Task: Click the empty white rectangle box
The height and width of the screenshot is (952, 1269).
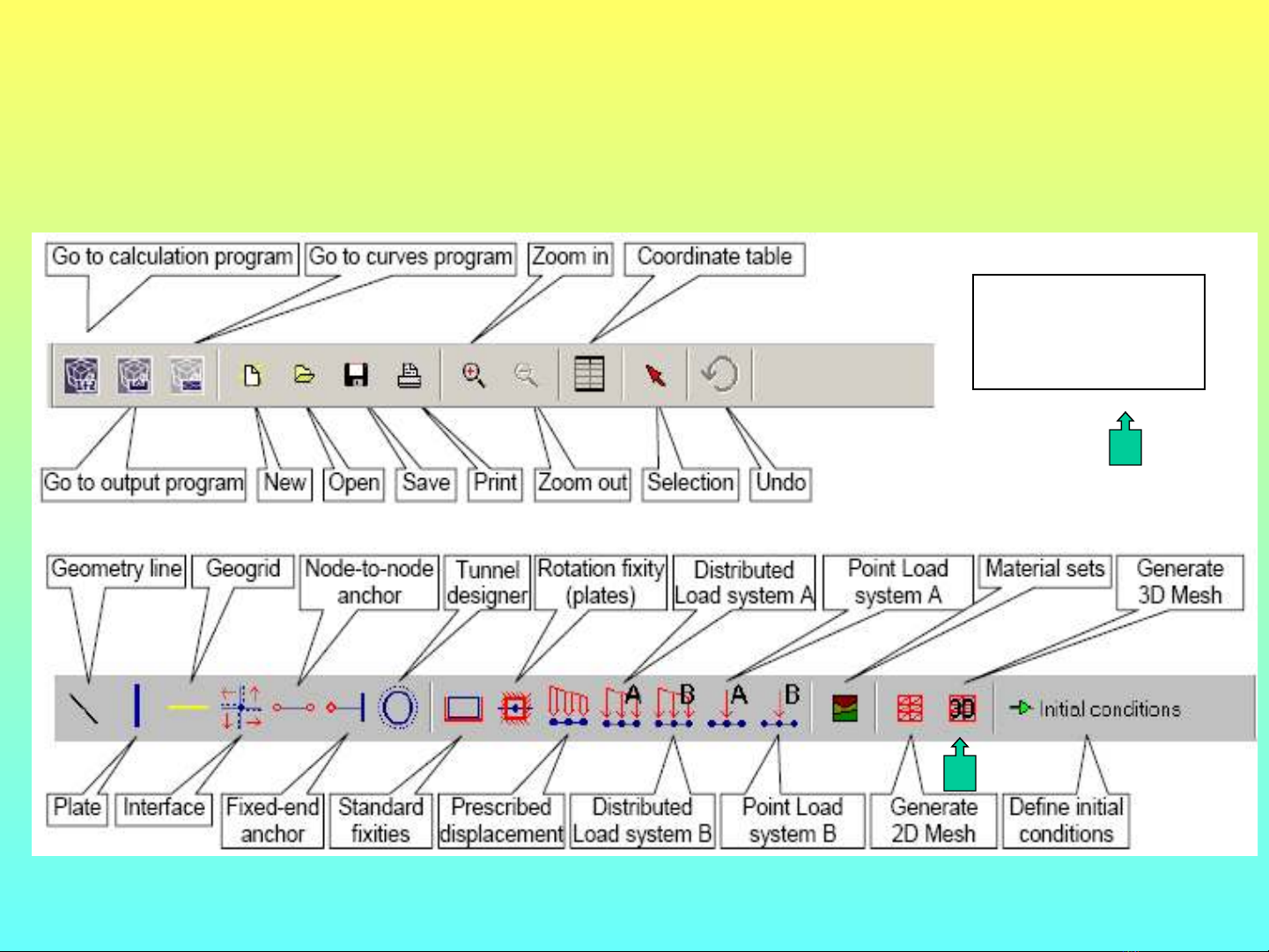Action: (1088, 332)
